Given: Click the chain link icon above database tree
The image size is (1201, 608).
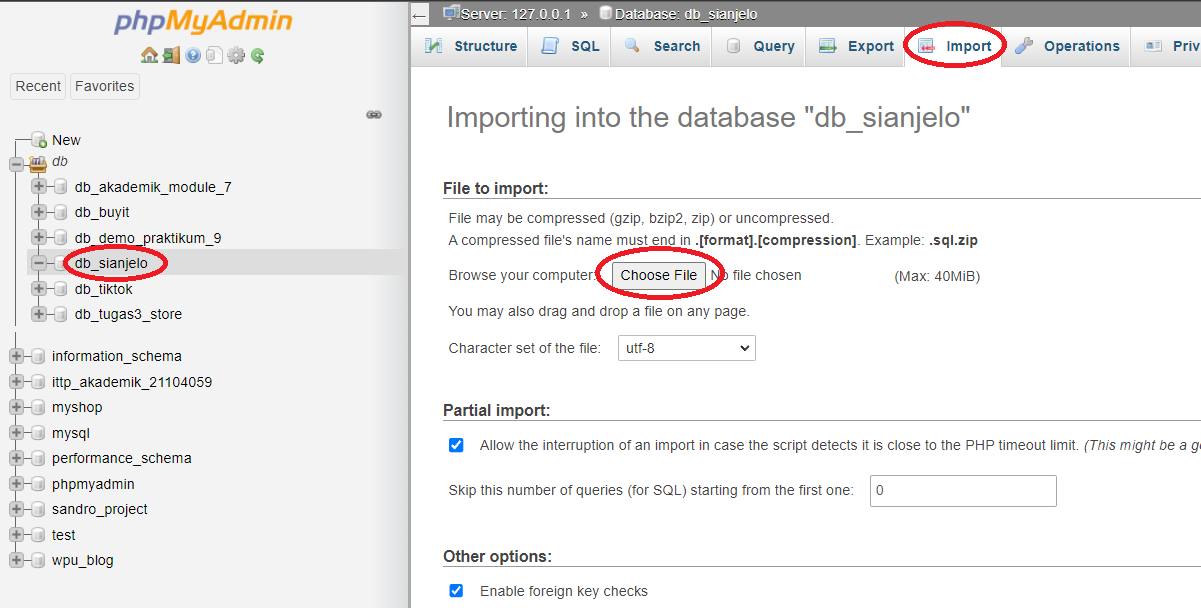Looking at the screenshot, I should [x=374, y=115].
